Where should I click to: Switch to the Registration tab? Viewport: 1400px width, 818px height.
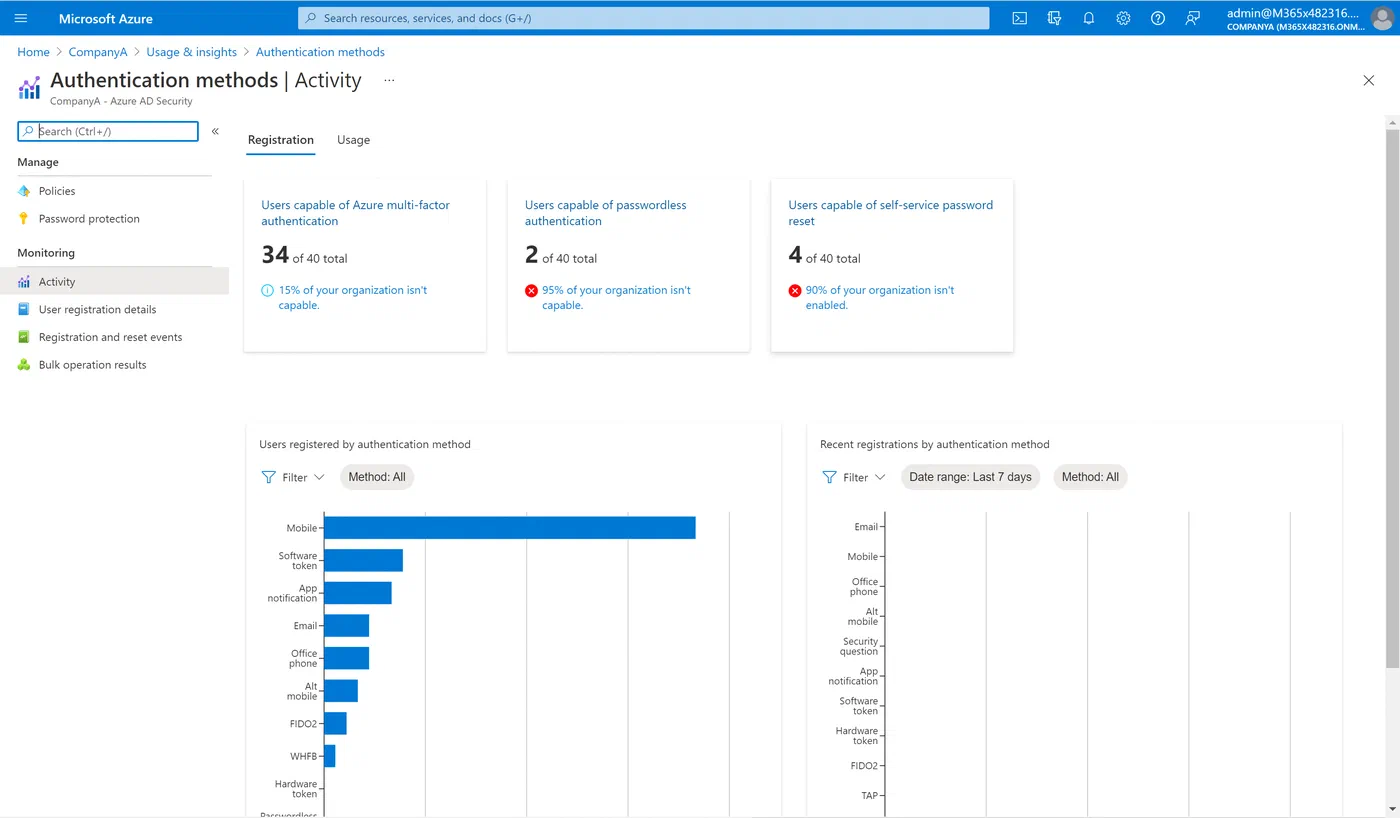[281, 140]
